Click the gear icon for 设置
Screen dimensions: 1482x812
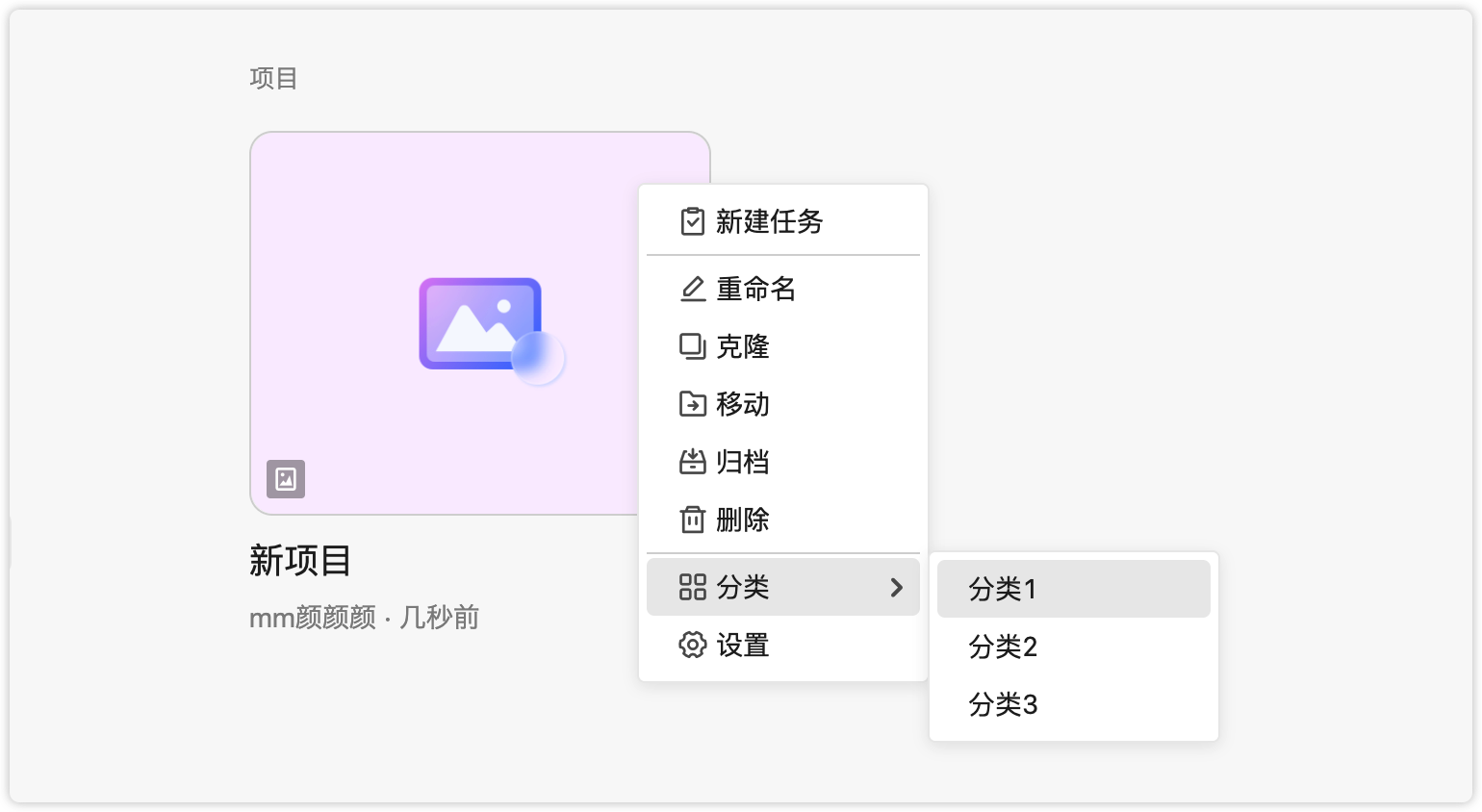point(692,645)
